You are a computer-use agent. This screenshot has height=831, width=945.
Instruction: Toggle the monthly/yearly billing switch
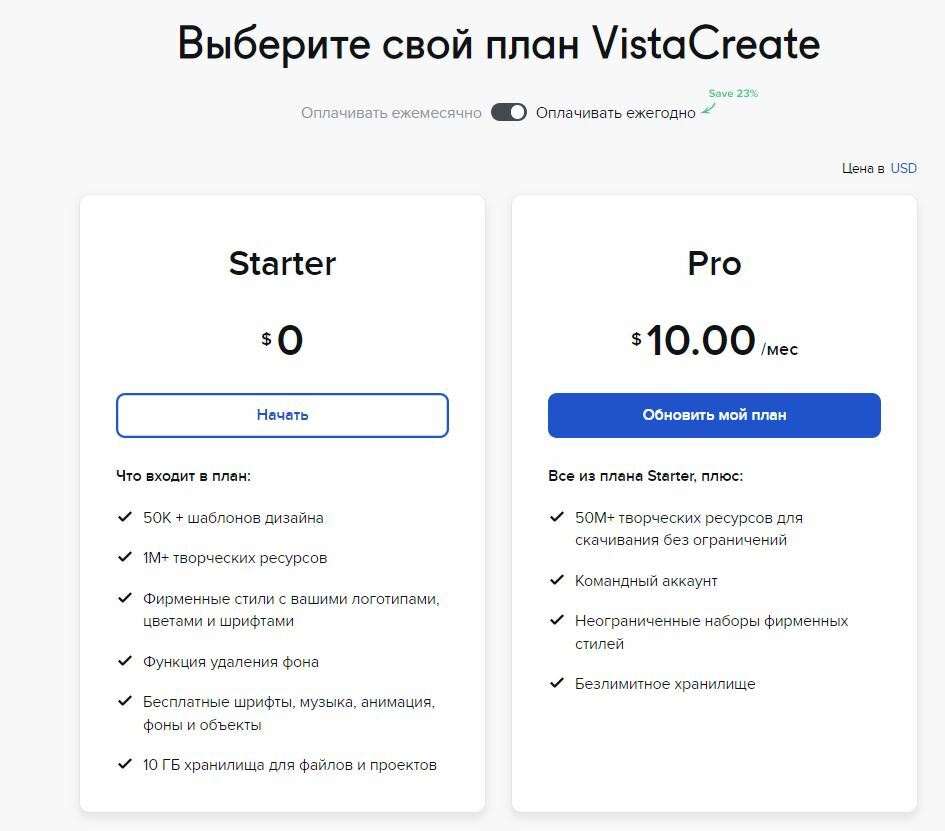click(x=509, y=112)
